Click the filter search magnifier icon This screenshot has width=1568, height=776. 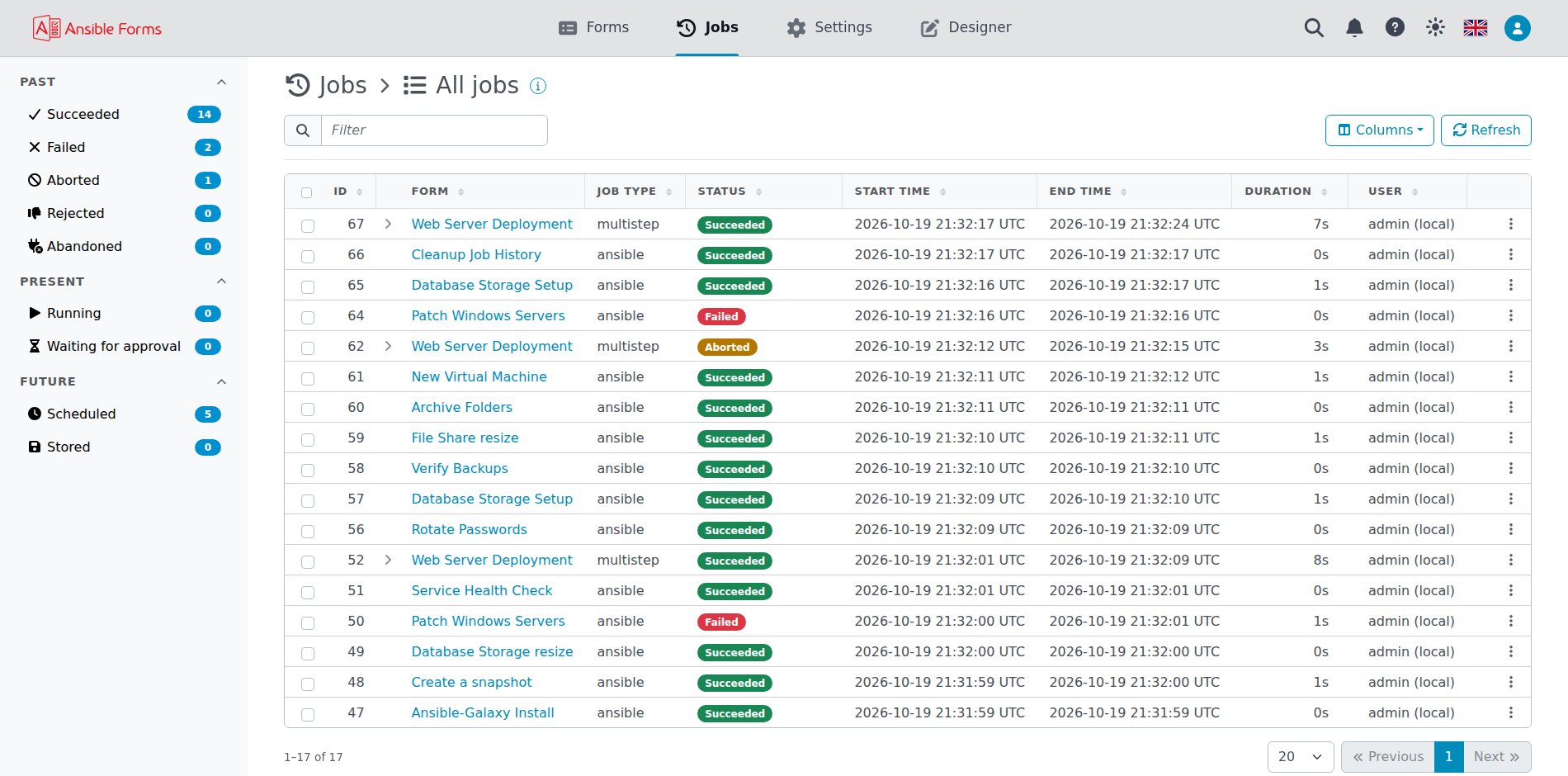pos(303,130)
